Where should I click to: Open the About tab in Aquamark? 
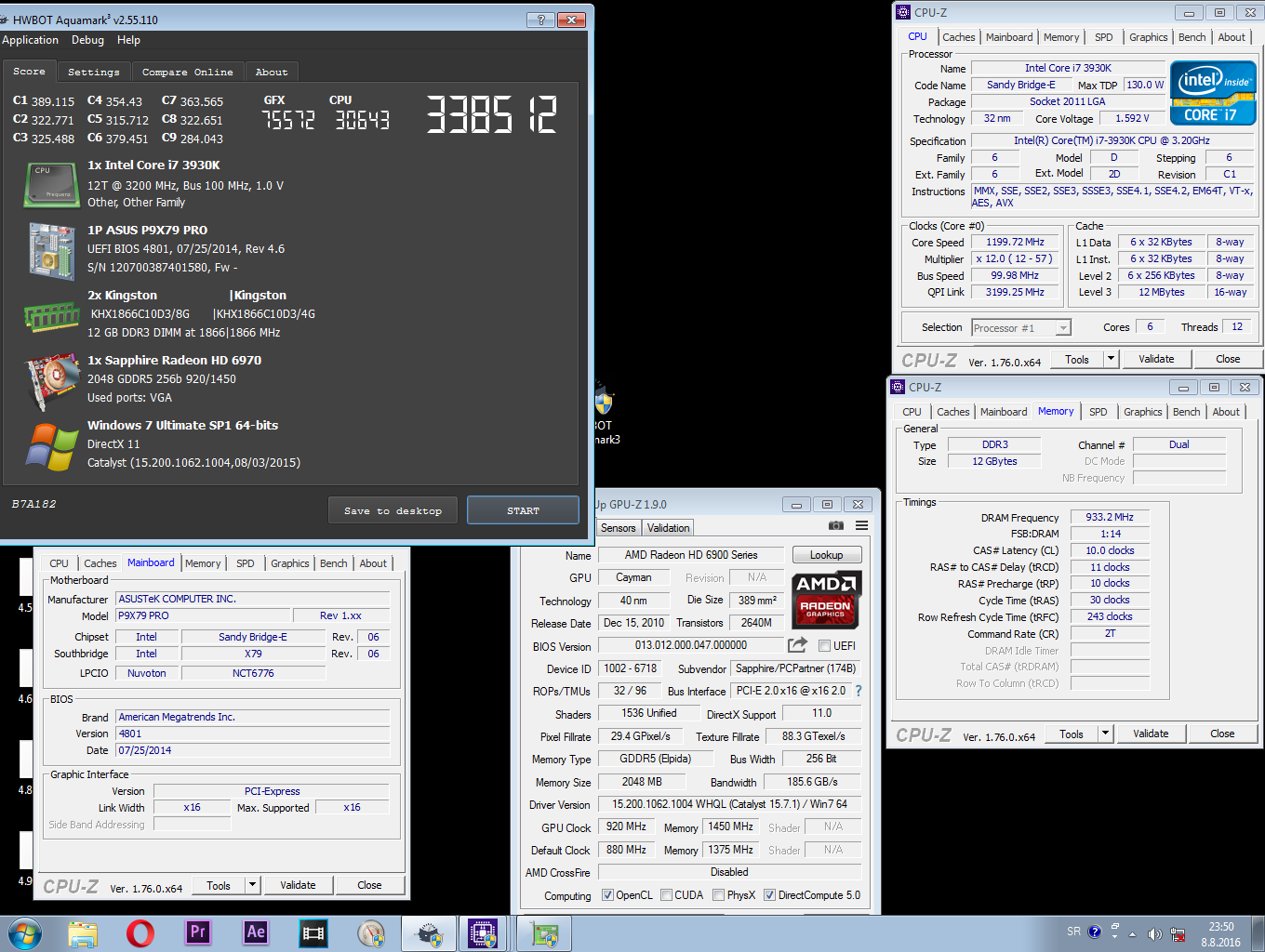[x=272, y=72]
